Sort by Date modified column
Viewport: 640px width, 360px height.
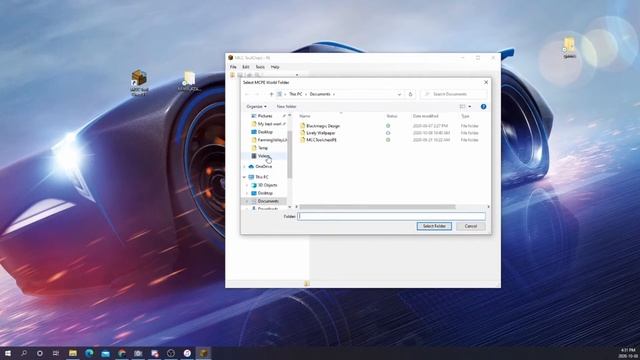[x=425, y=116]
